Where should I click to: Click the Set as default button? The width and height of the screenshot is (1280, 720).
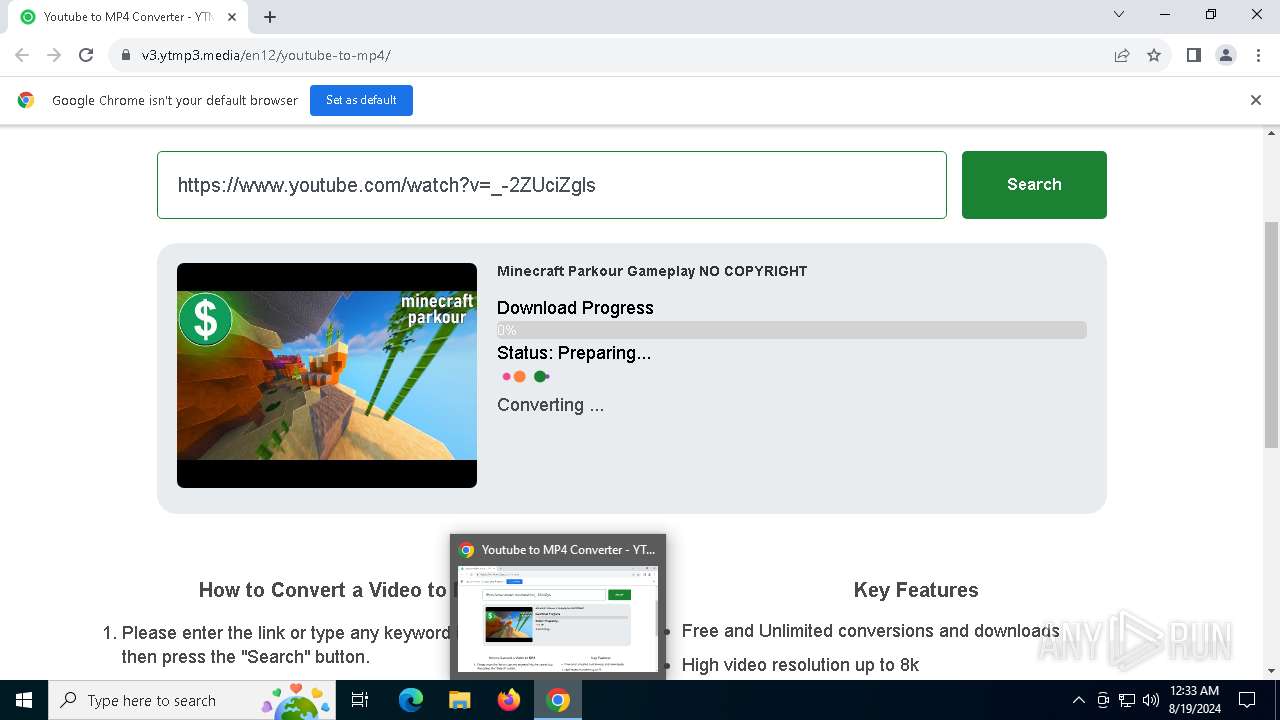click(x=361, y=100)
